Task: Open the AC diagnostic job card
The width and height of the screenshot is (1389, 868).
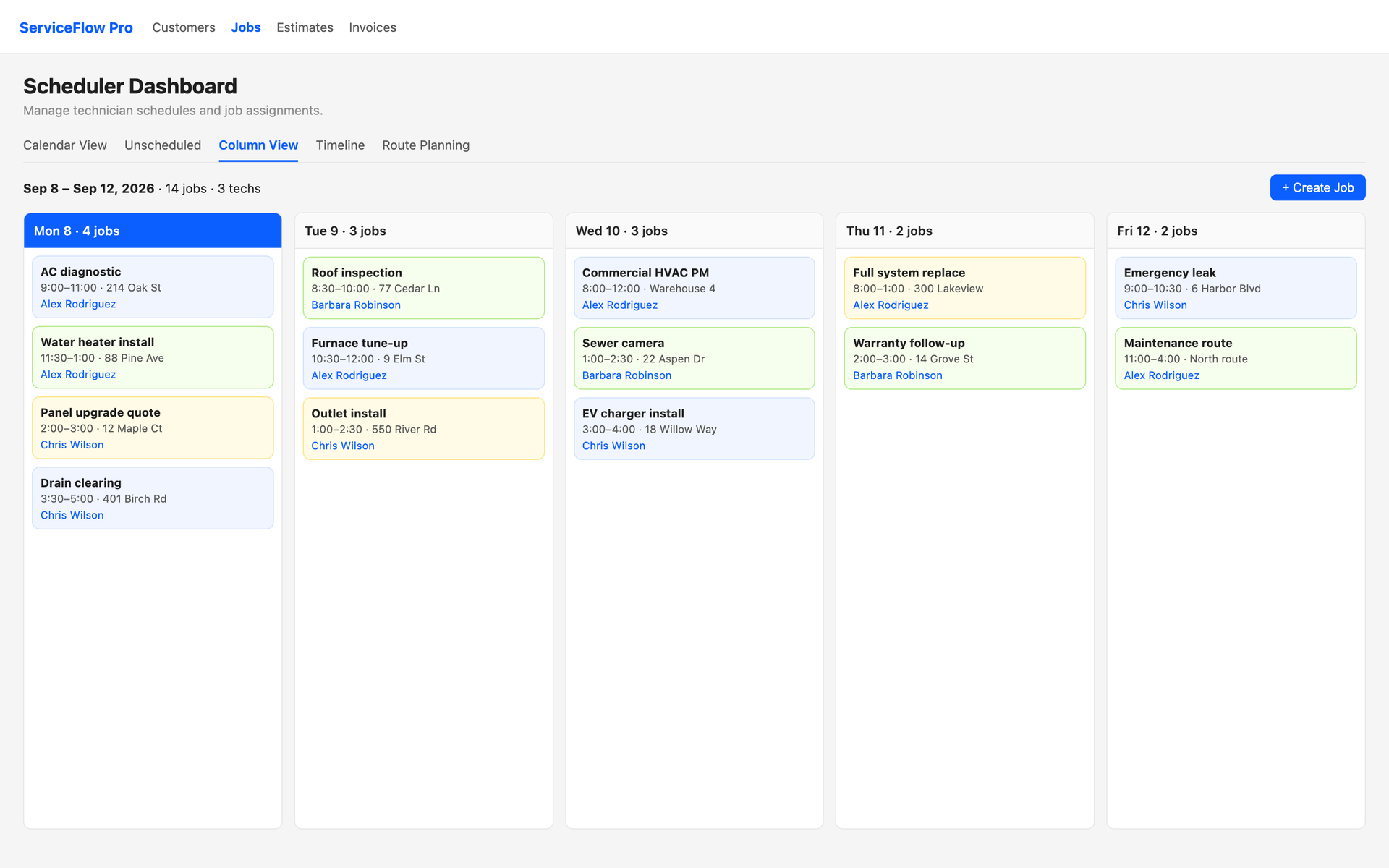Action: click(x=153, y=287)
